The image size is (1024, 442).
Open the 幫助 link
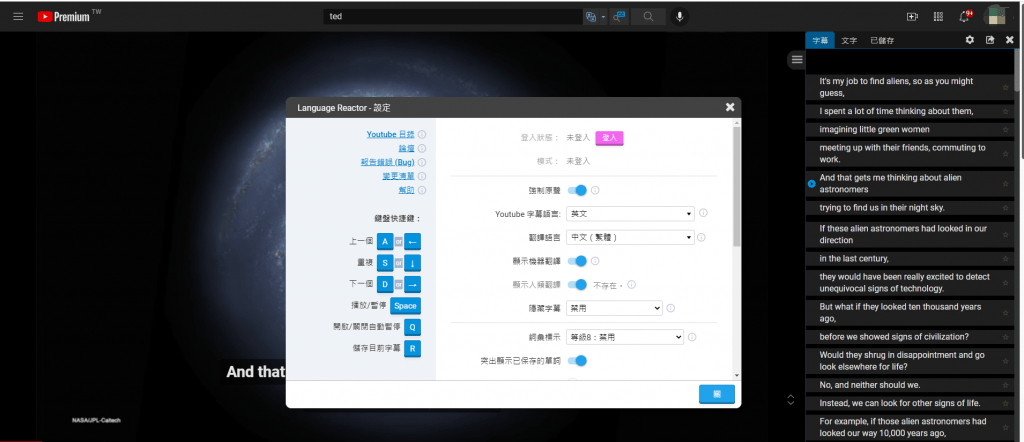407,190
